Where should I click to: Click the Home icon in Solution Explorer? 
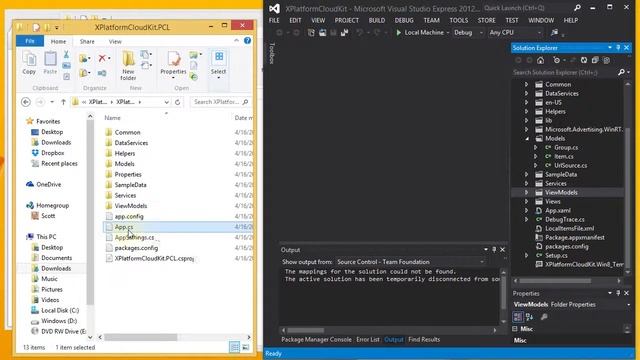(x=540, y=60)
